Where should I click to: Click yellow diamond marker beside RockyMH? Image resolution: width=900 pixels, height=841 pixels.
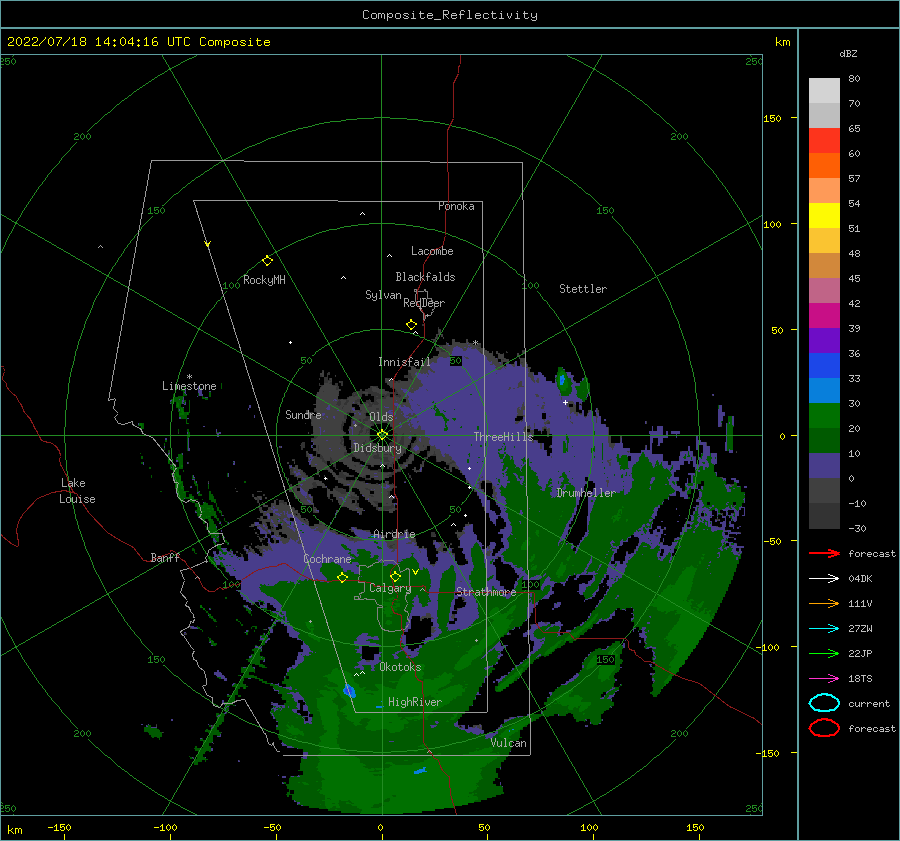(x=267, y=261)
